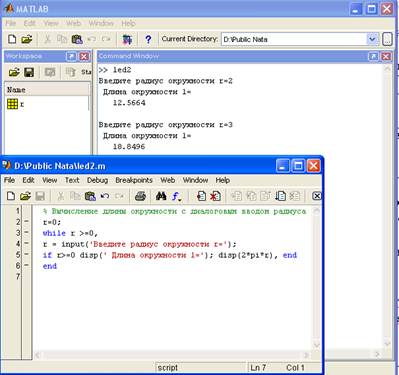The height and width of the screenshot is (375, 399).
Task: Click New file icon in MATLAB main toolbar
Action: tap(12, 39)
